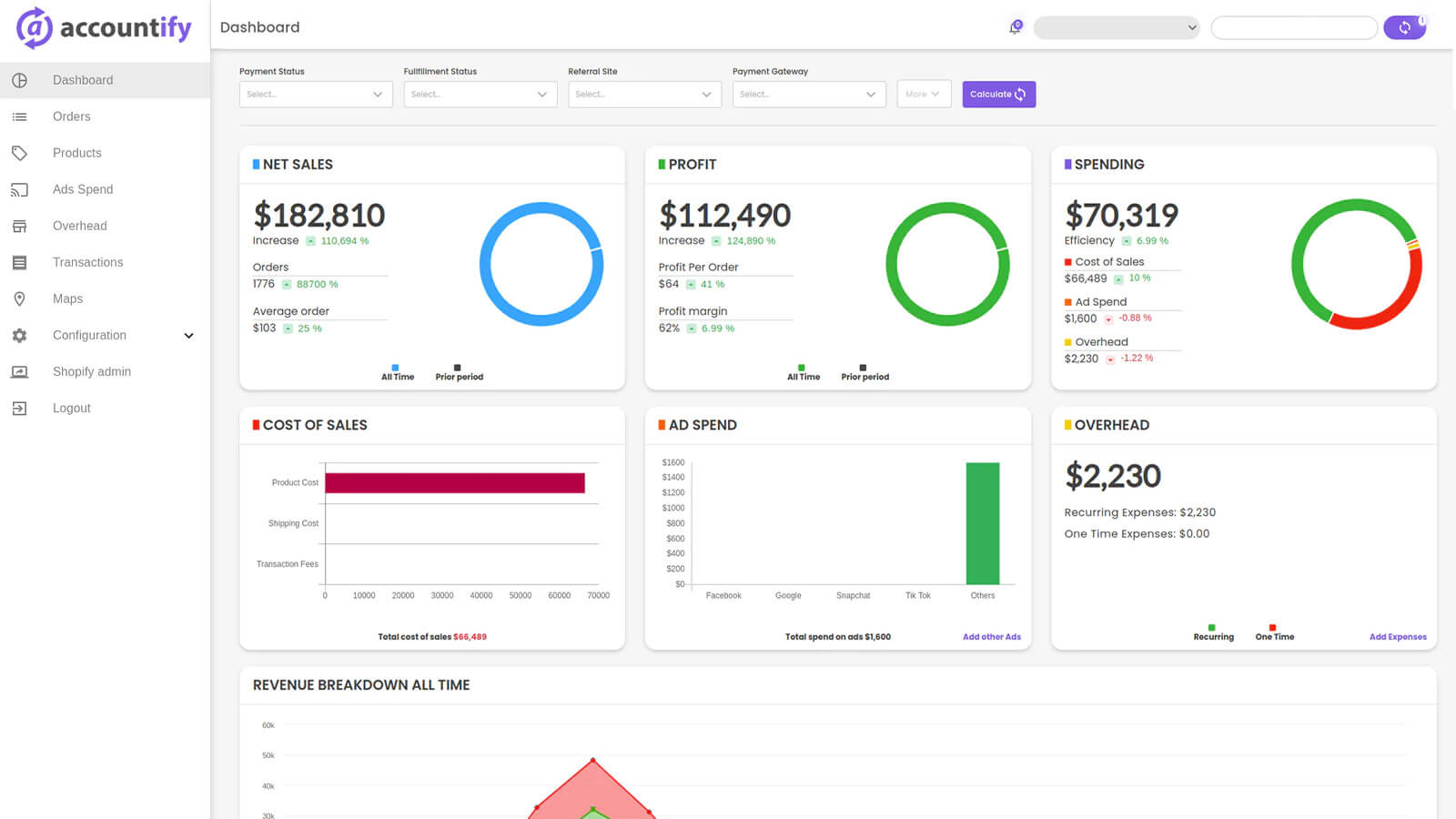The width and height of the screenshot is (1456, 819).
Task: Click the accountify logo
Action: [102, 28]
